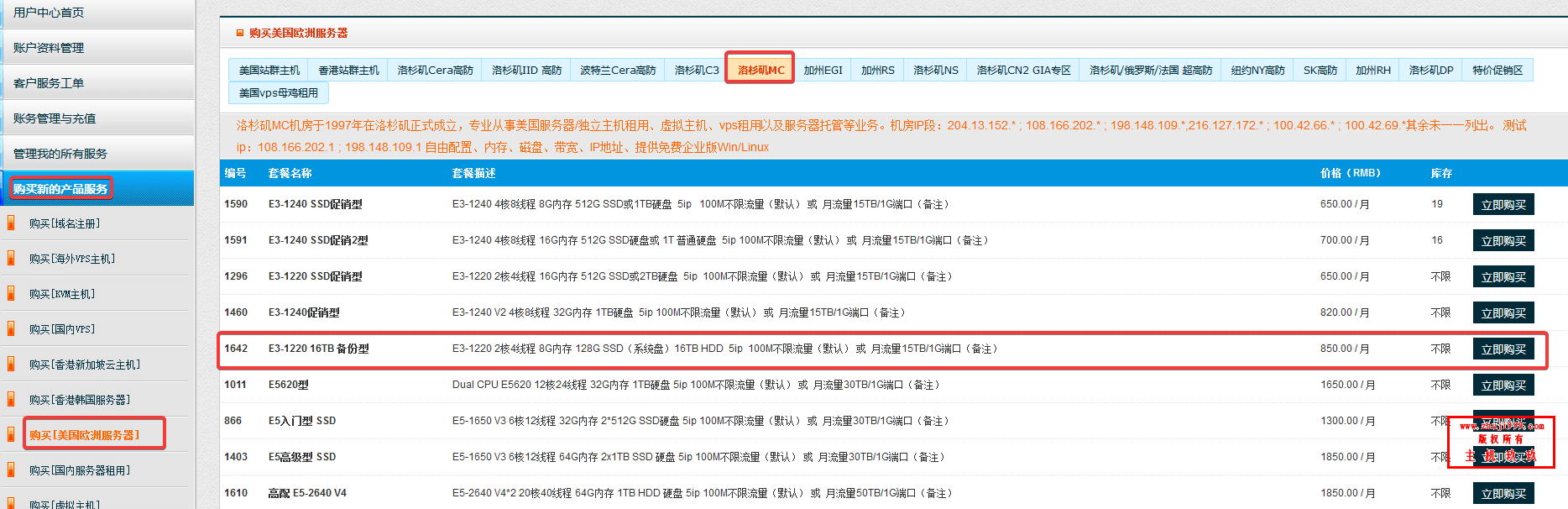Click the orange icon beside 购买[域名注册]
Image resolution: width=1568 pixels, height=509 pixels.
[x=11, y=223]
